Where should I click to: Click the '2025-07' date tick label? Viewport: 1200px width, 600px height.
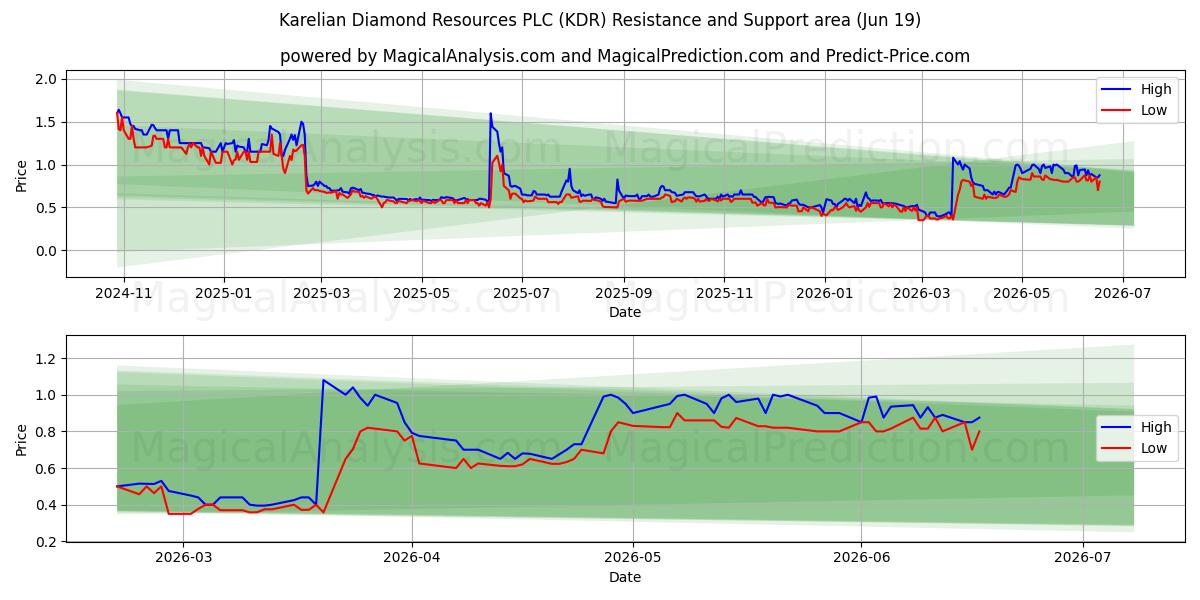click(x=521, y=295)
